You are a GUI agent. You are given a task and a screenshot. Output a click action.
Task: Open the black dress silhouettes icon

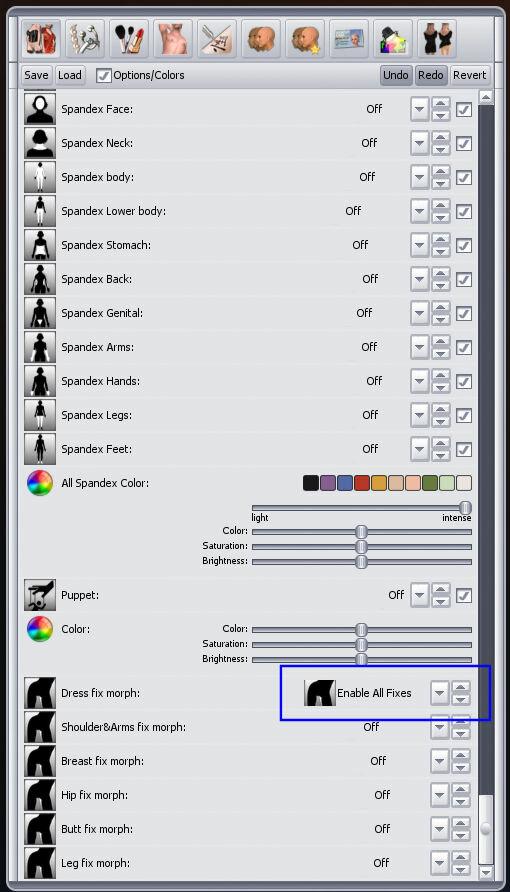tap(437, 39)
